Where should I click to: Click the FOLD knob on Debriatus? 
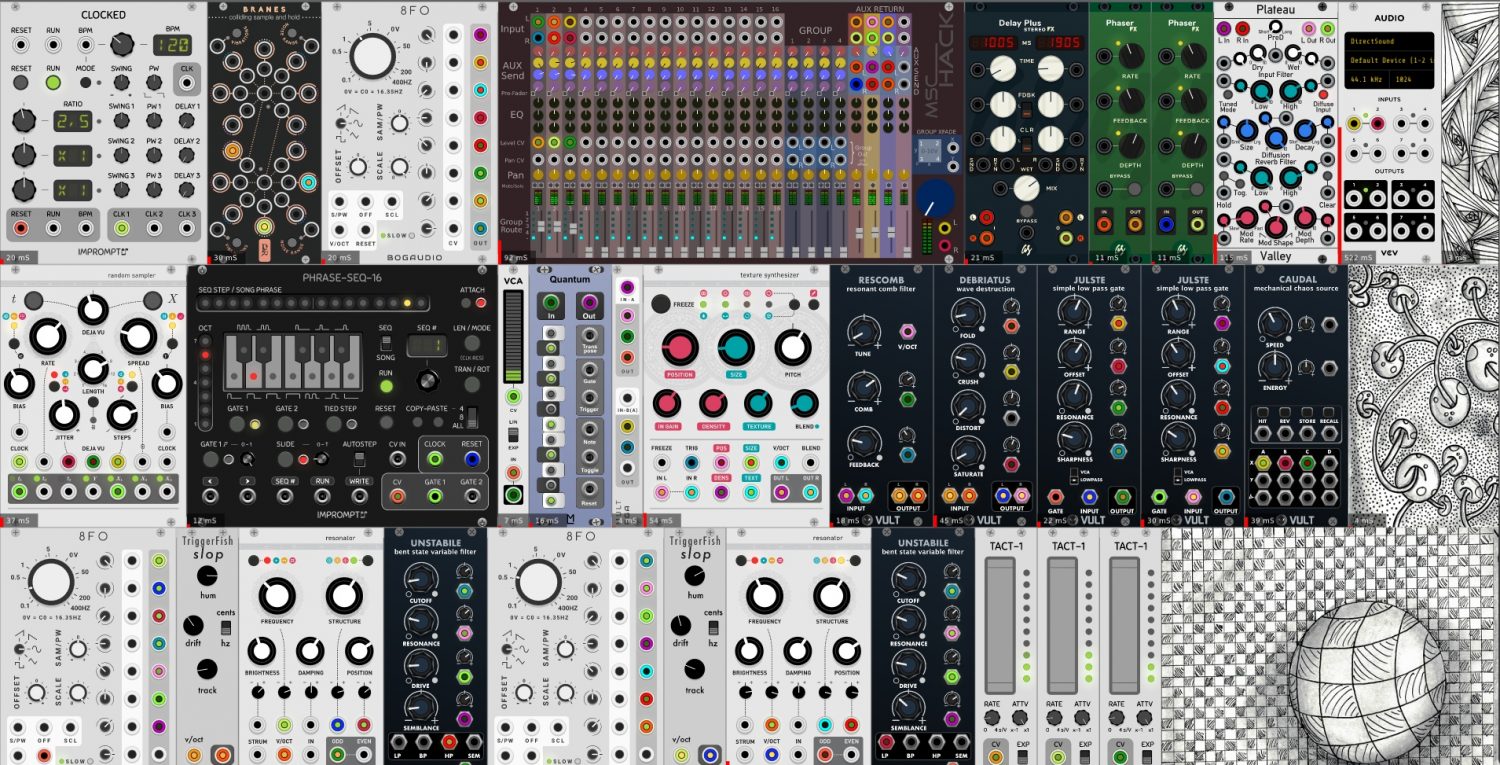click(967, 313)
